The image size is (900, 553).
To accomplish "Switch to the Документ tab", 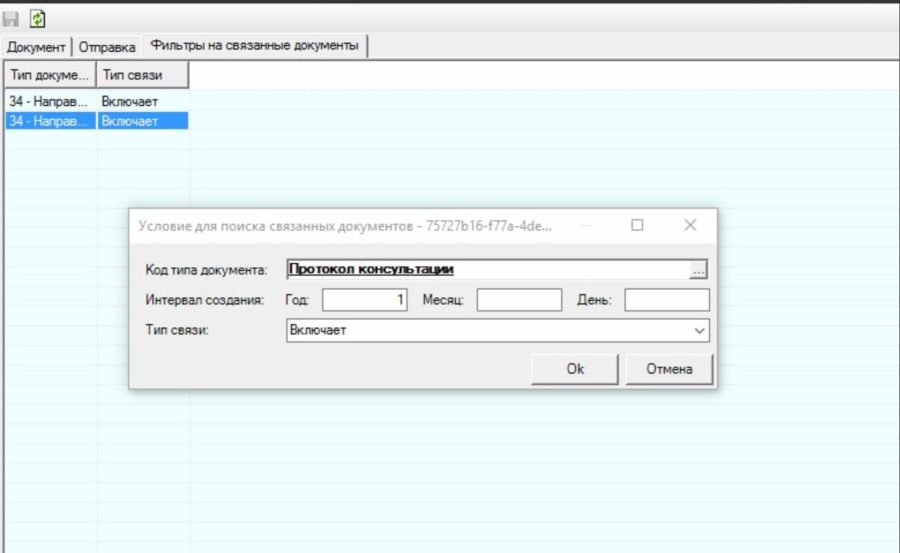I will click(x=36, y=47).
